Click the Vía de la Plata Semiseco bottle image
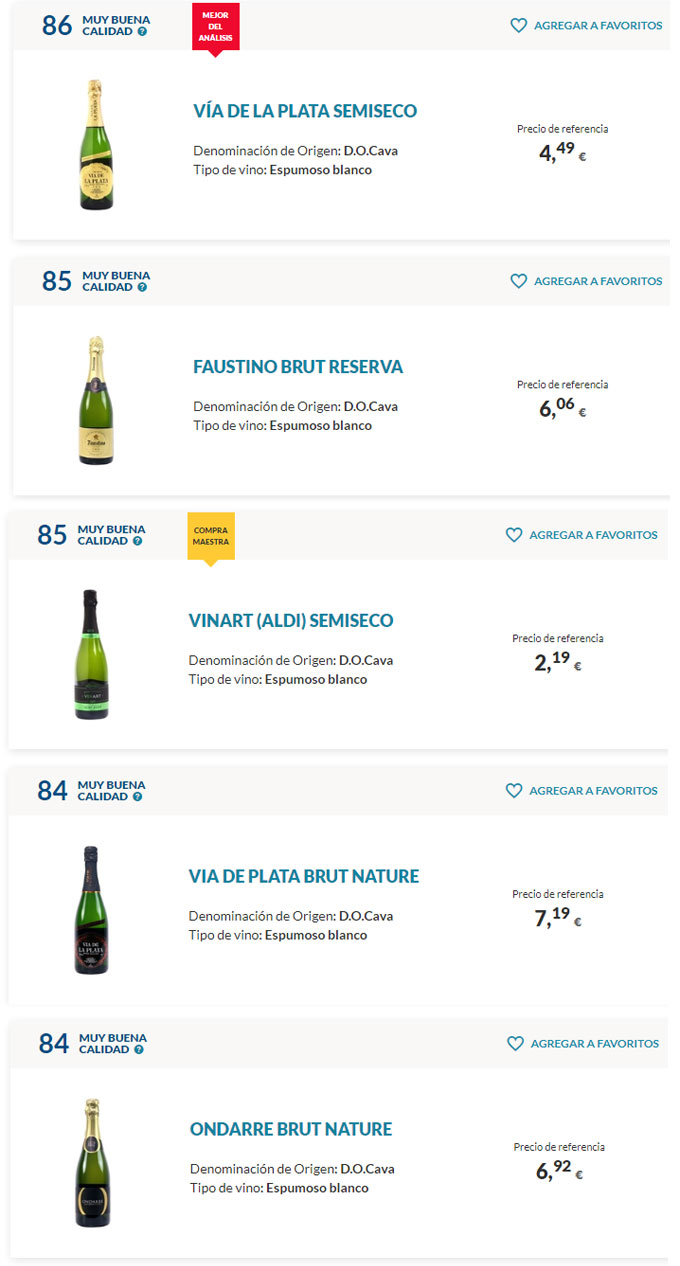Image resolution: width=680 pixels, height=1266 pixels. pos(96,145)
